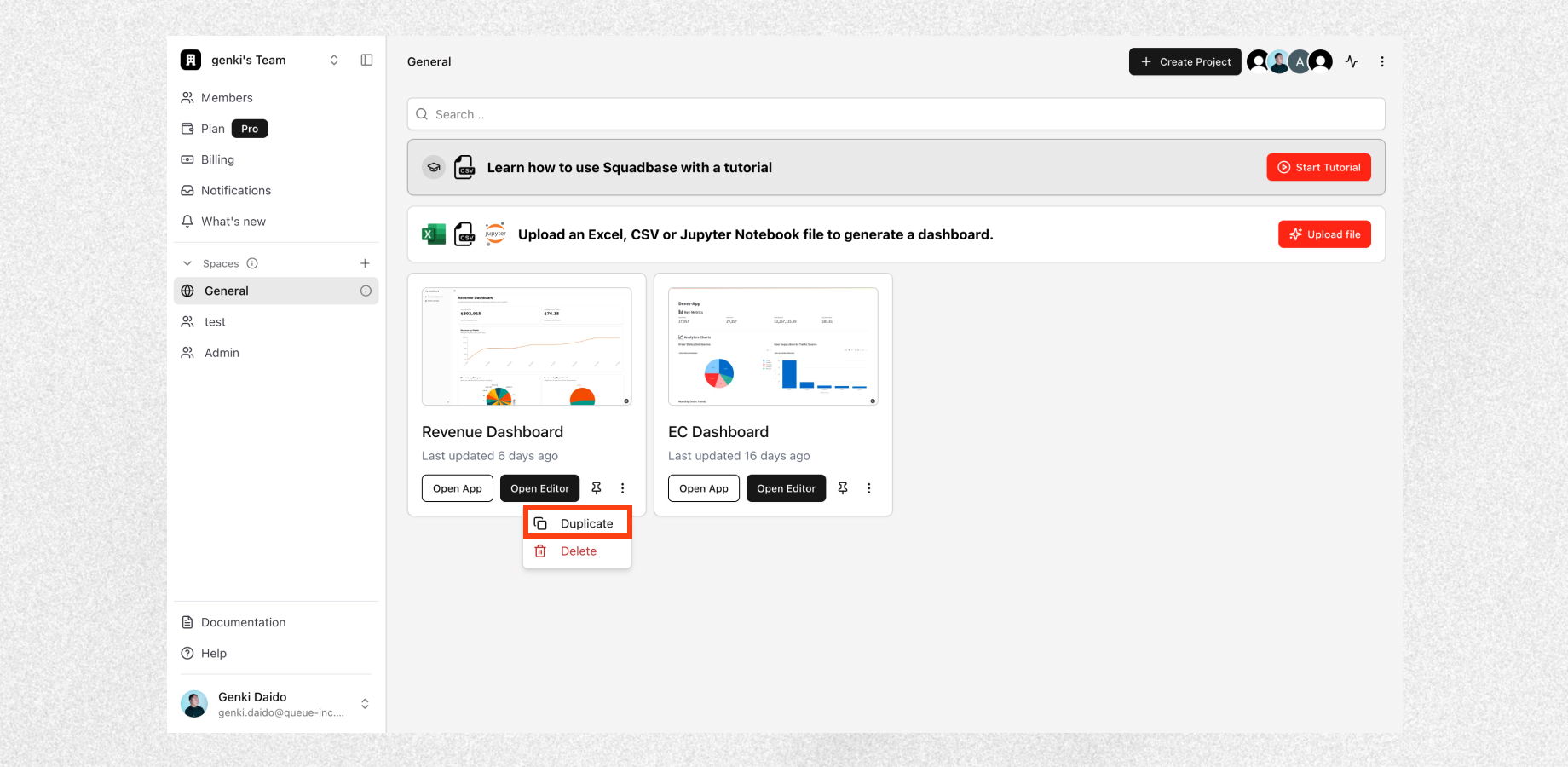Choose Duplicate from the context menu
Image resolution: width=1568 pixels, height=767 pixels.
(x=578, y=523)
